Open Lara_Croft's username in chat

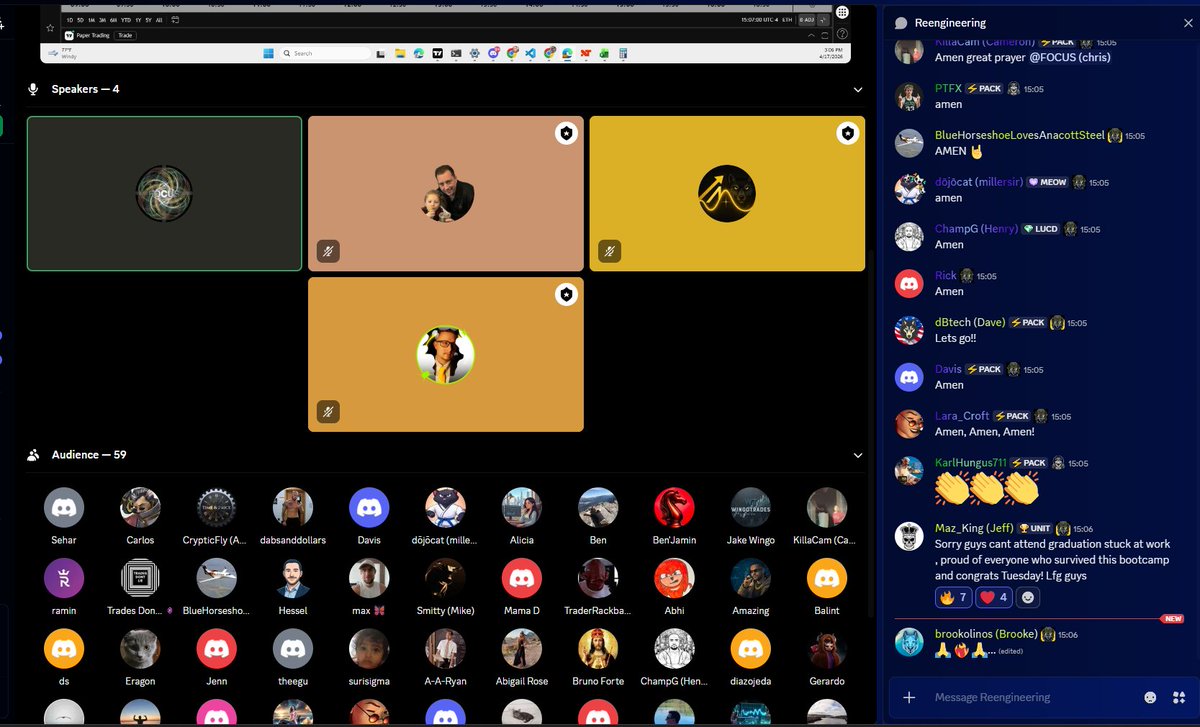(x=962, y=416)
